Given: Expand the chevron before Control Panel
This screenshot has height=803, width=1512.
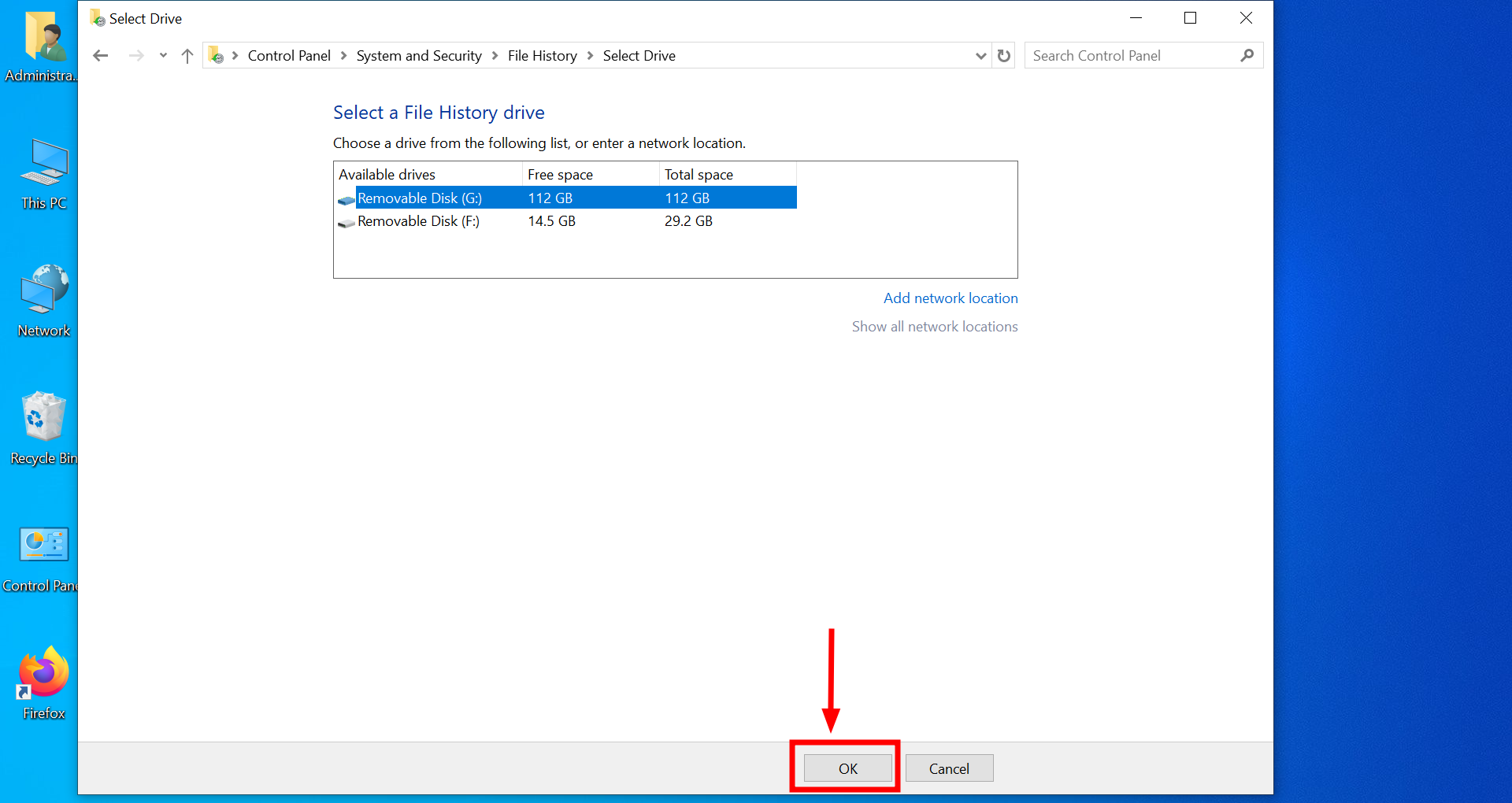Looking at the screenshot, I should (235, 55).
